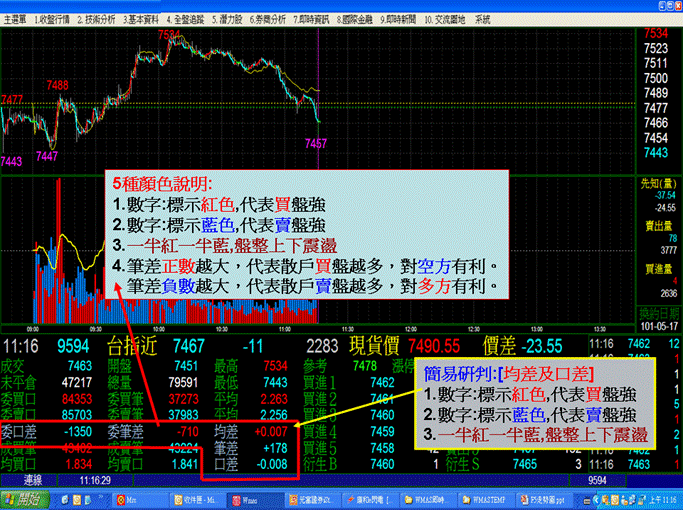The width and height of the screenshot is (683, 510).
Task: Click the system tray clock
Action: [661, 499]
